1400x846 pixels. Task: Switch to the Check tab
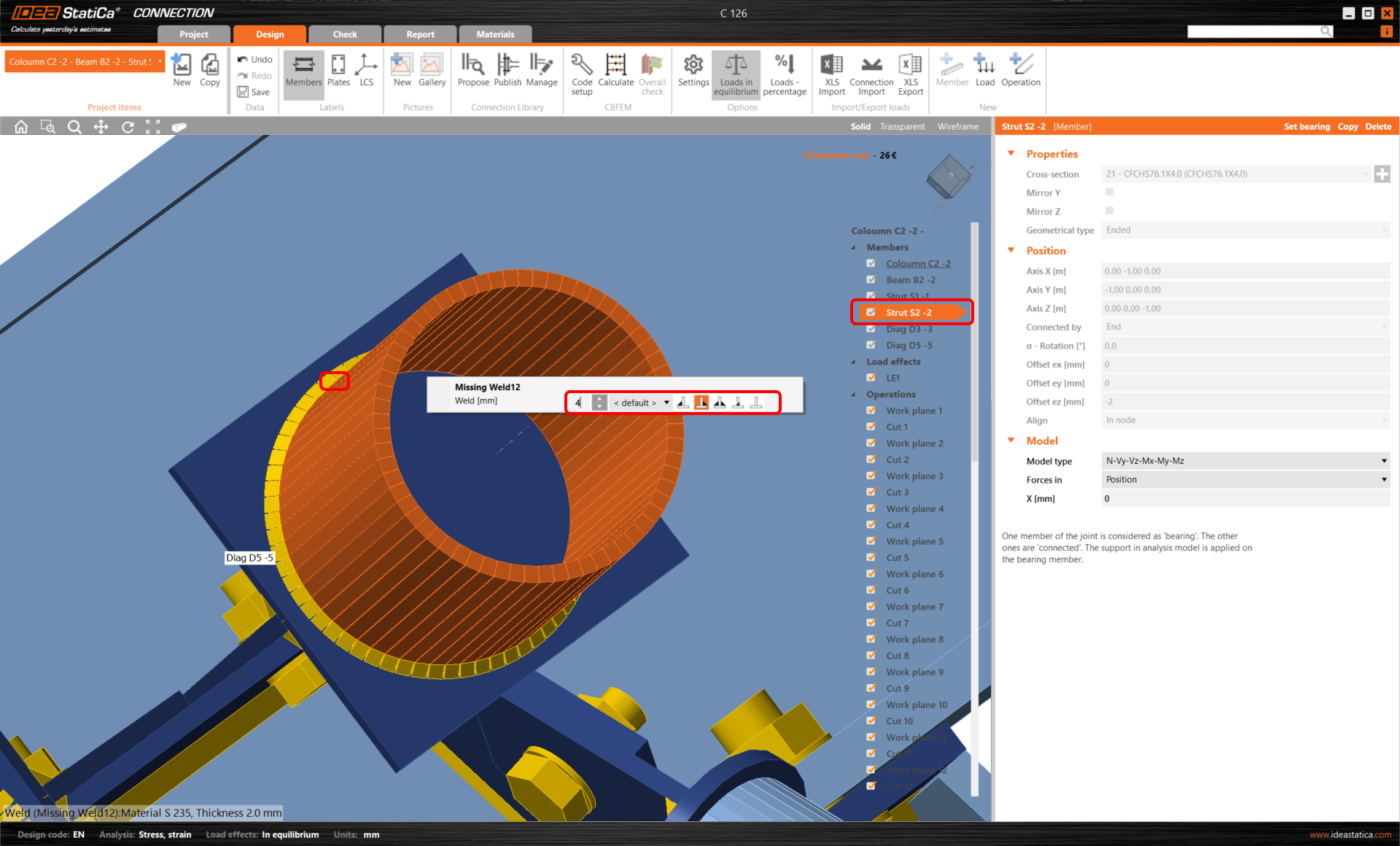pyautogui.click(x=344, y=34)
